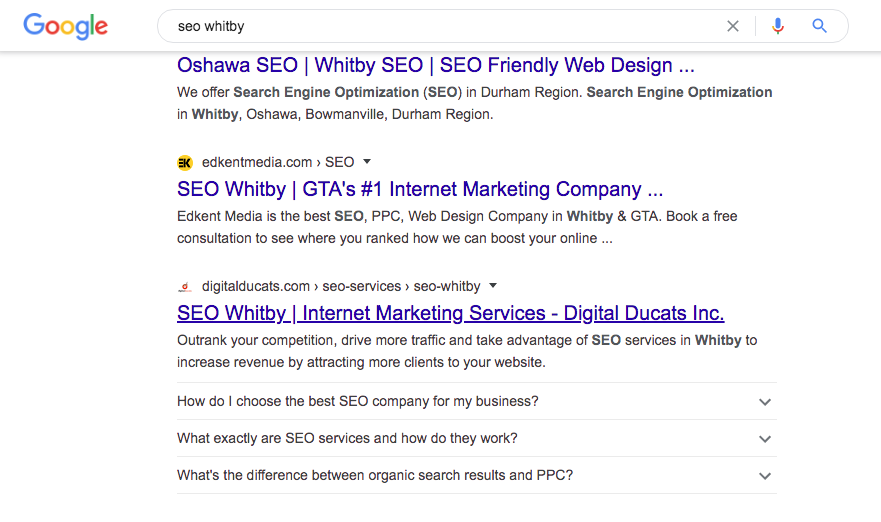Image resolution: width=881 pixels, height=522 pixels.
Task: Clear the search box with X icon
Action: coord(733,26)
